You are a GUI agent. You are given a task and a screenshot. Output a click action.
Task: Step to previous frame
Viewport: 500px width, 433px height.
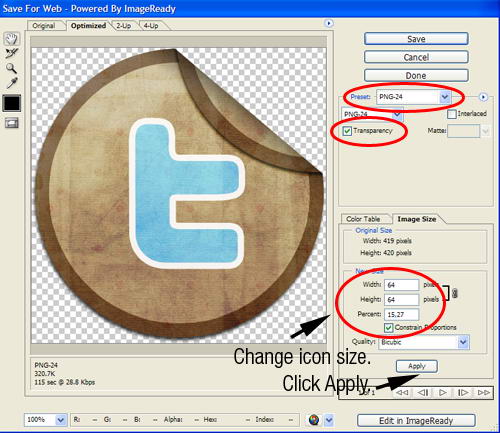pyautogui.click(x=423, y=392)
